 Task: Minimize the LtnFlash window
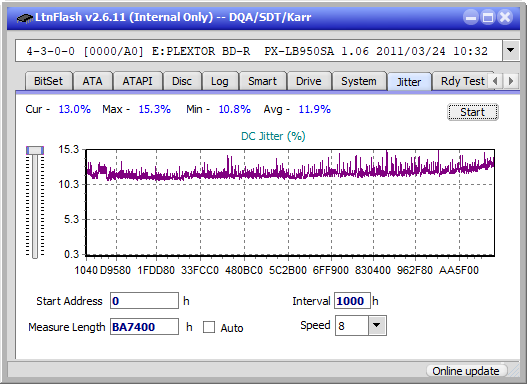471,17
